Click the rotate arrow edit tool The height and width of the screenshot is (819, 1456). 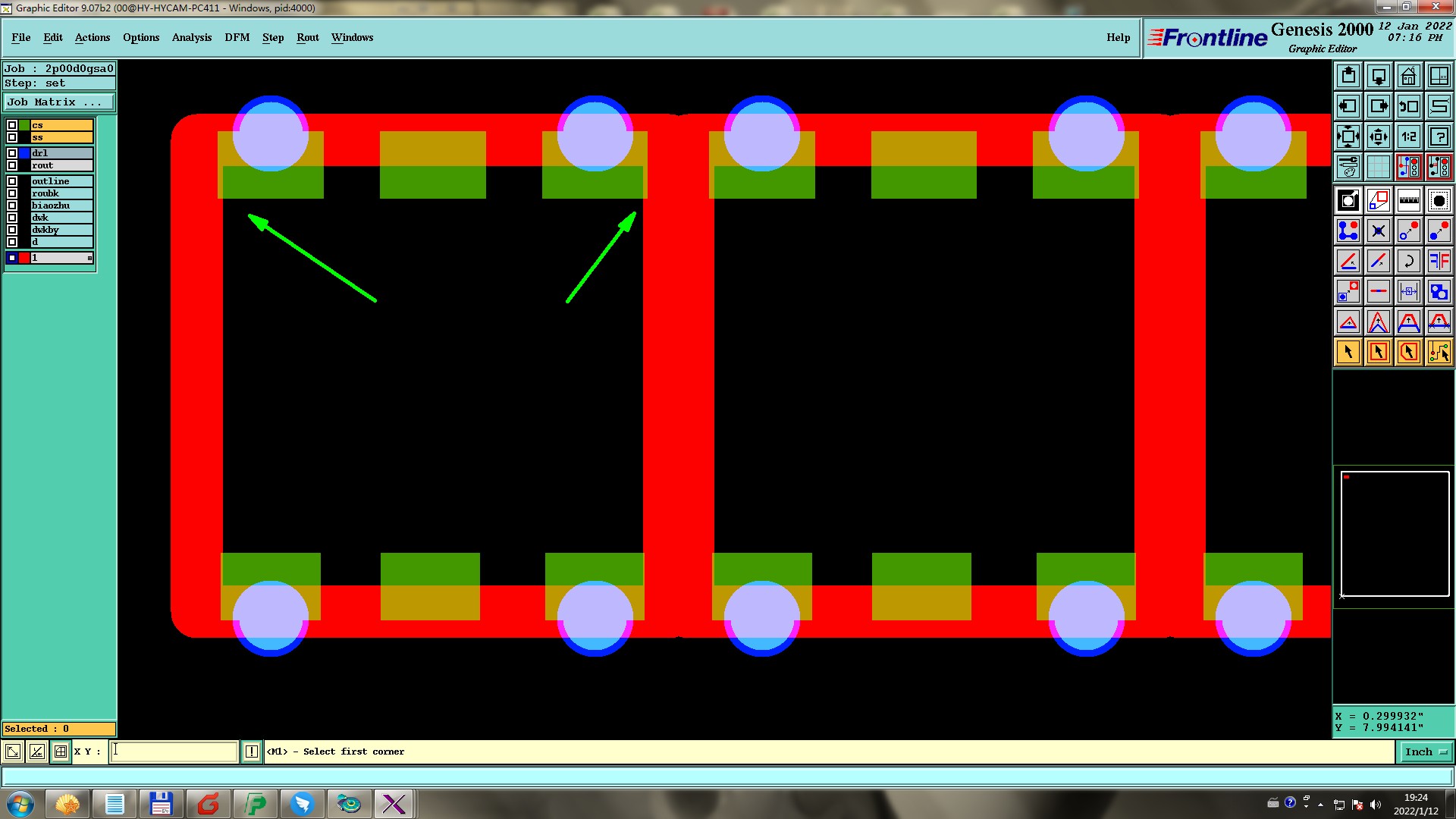click(x=1408, y=261)
